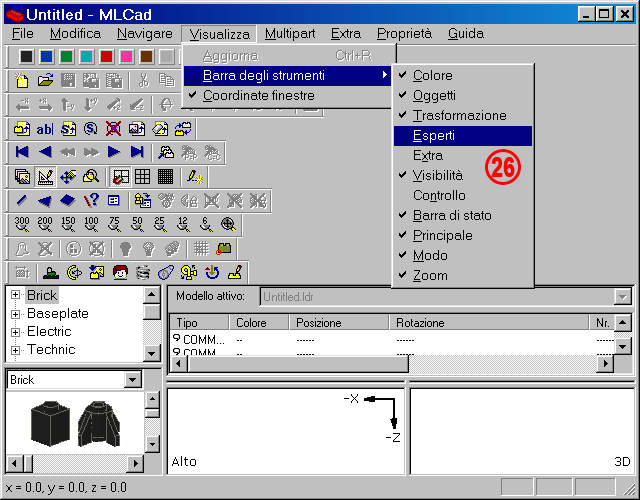Screen dimensions: 640x500
Task: Open the Modifica menu
Action: 76,33
